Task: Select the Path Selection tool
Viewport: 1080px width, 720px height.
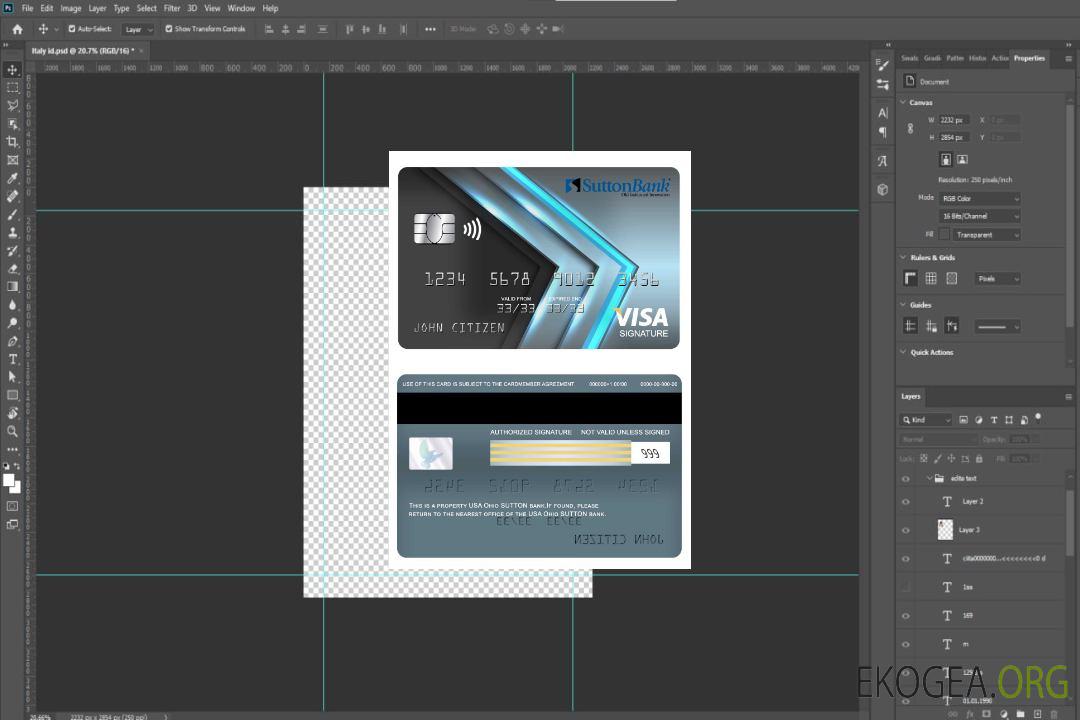Action: click(x=12, y=377)
